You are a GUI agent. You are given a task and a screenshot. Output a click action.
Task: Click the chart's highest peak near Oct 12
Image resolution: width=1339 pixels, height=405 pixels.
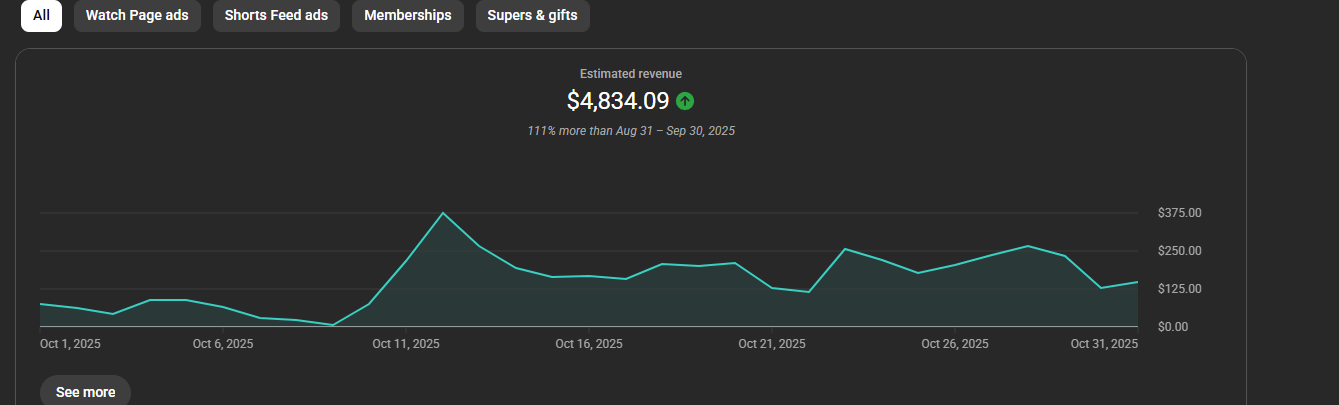click(x=443, y=213)
